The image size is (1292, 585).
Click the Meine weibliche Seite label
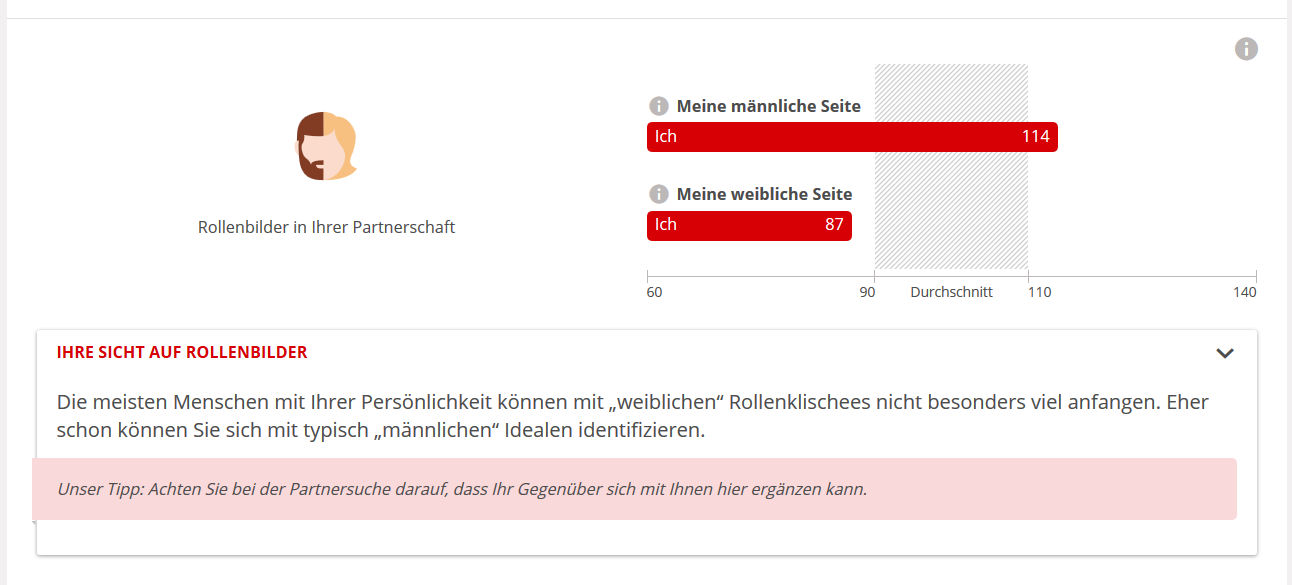point(764,194)
